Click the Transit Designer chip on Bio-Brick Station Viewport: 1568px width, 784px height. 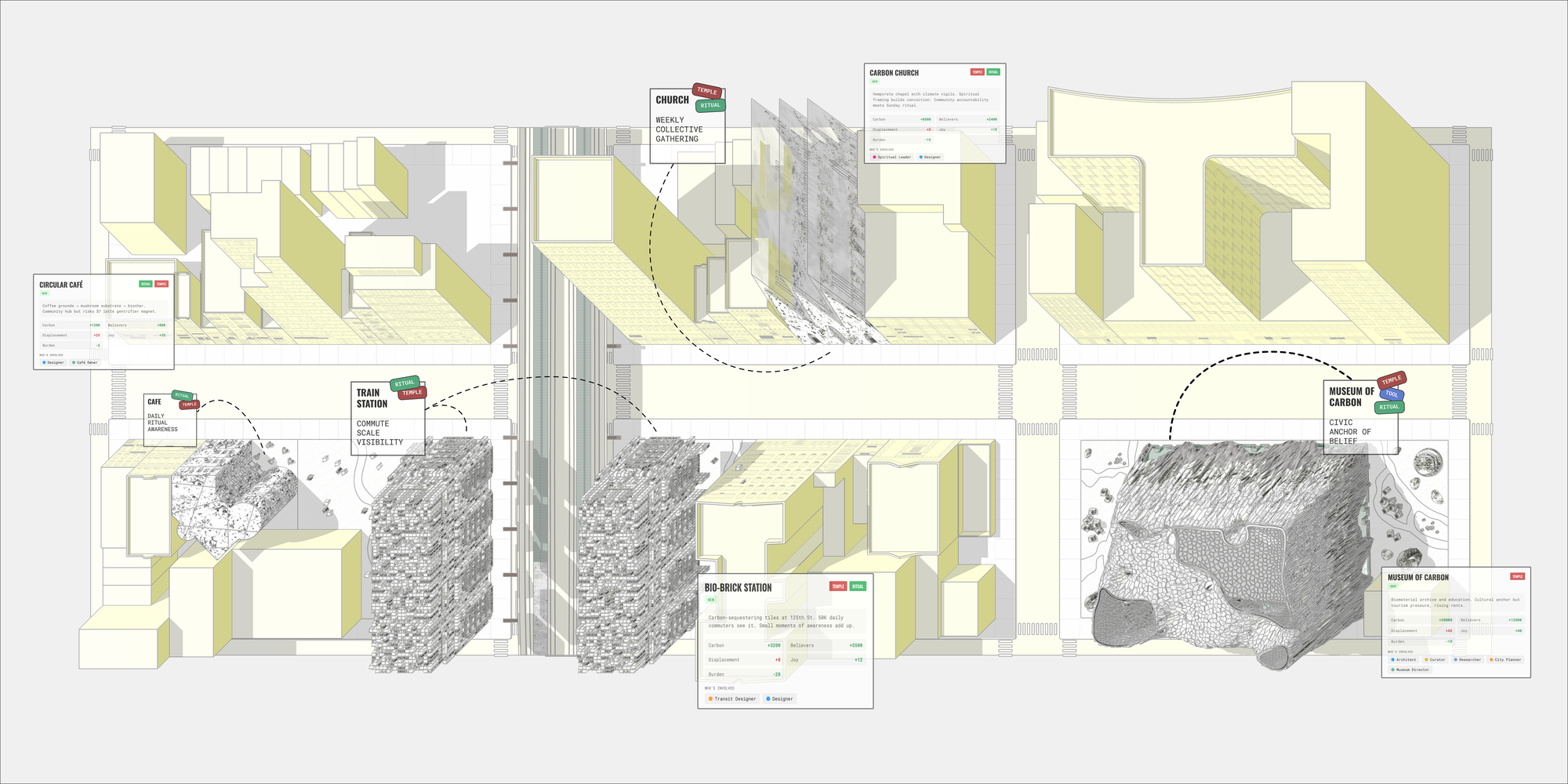tap(732, 699)
